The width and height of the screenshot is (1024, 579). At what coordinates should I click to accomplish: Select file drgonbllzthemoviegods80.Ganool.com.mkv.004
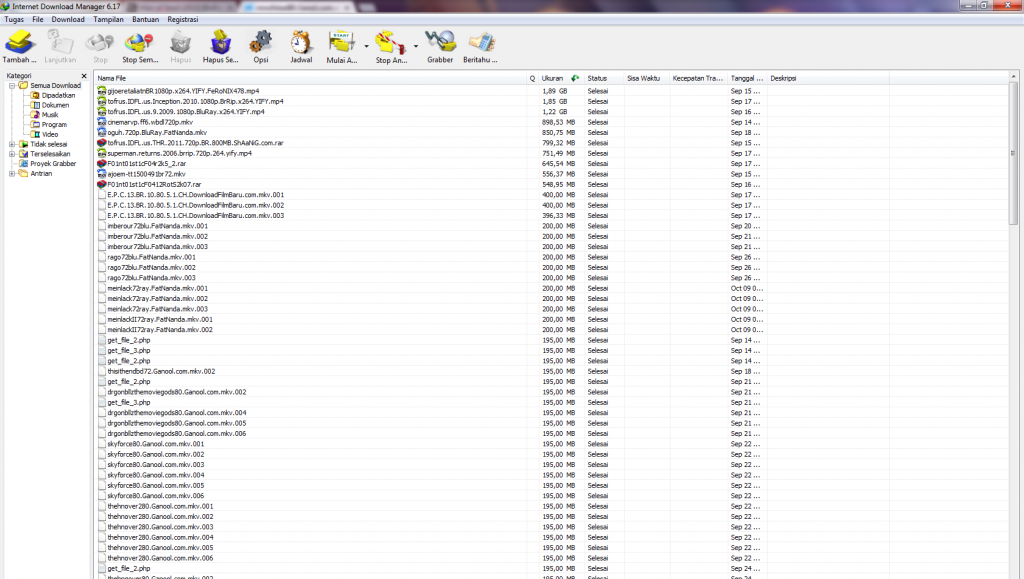(x=177, y=413)
